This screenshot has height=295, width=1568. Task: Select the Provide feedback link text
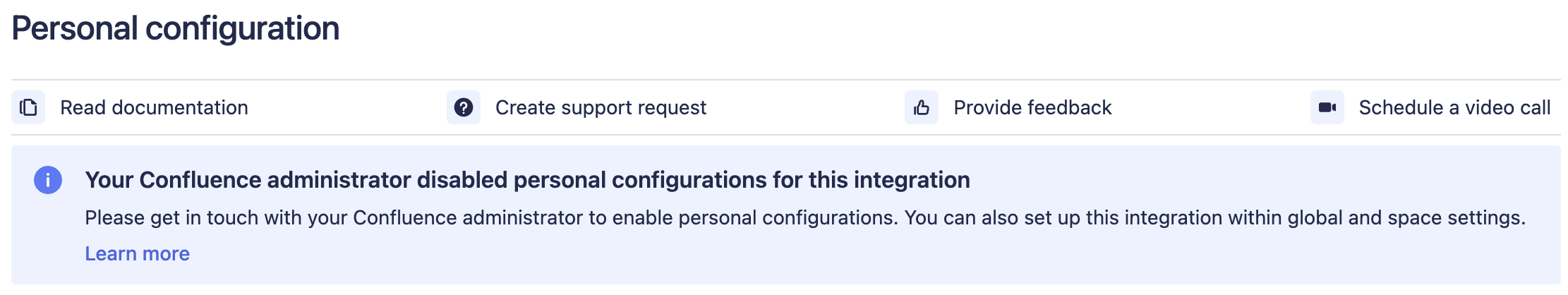(x=1032, y=107)
